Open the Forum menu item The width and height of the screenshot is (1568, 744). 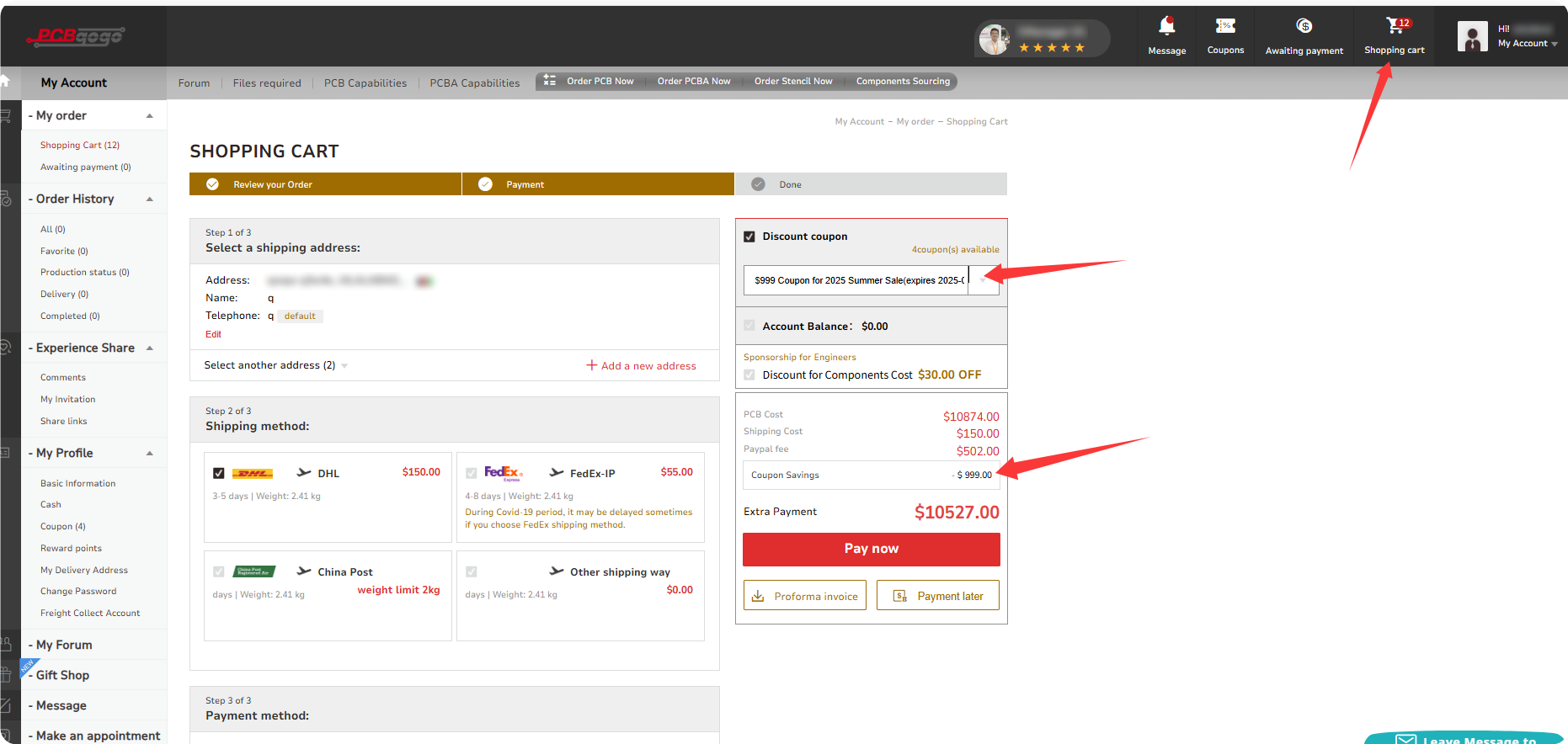coord(194,82)
